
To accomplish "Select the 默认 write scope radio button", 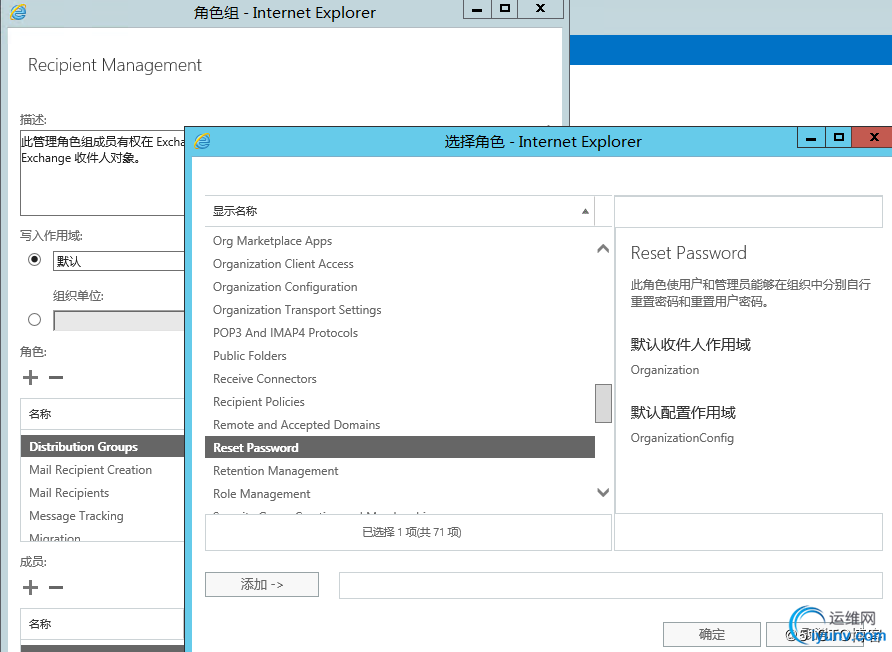I will (x=35, y=260).
